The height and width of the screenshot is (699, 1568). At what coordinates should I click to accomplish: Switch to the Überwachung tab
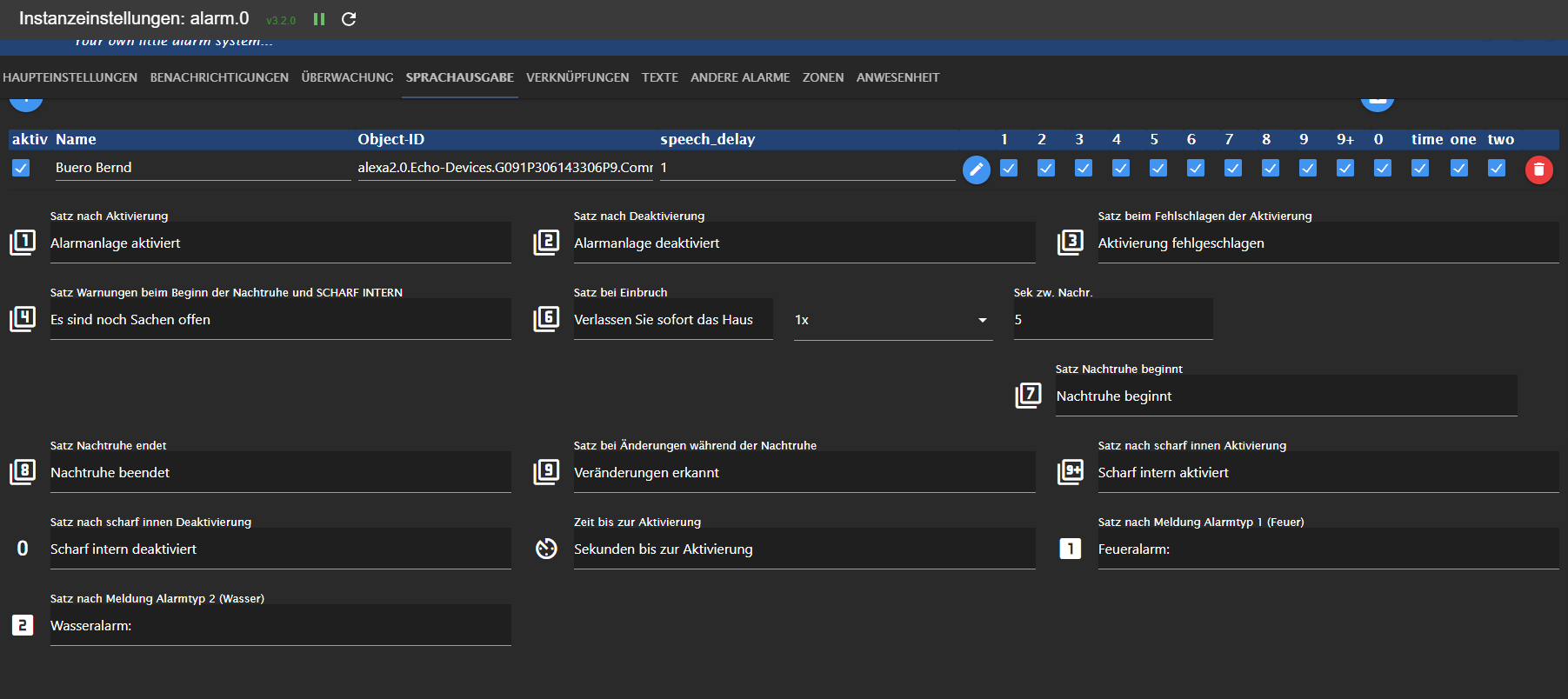pos(347,77)
